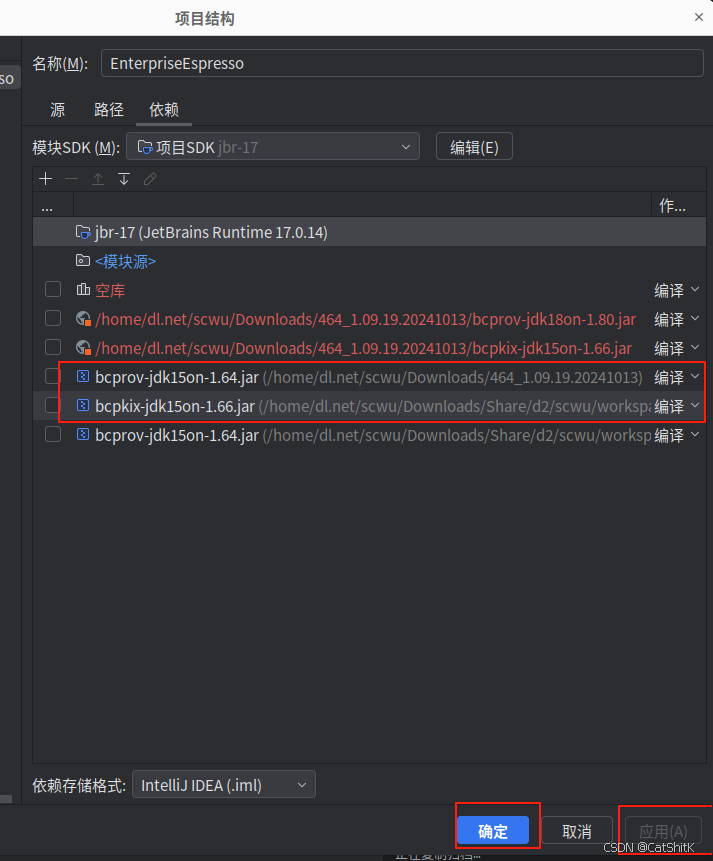Select bcprov-jdk18on-1.80.jar path text
Viewport: 713px width, 861px height.
365,319
